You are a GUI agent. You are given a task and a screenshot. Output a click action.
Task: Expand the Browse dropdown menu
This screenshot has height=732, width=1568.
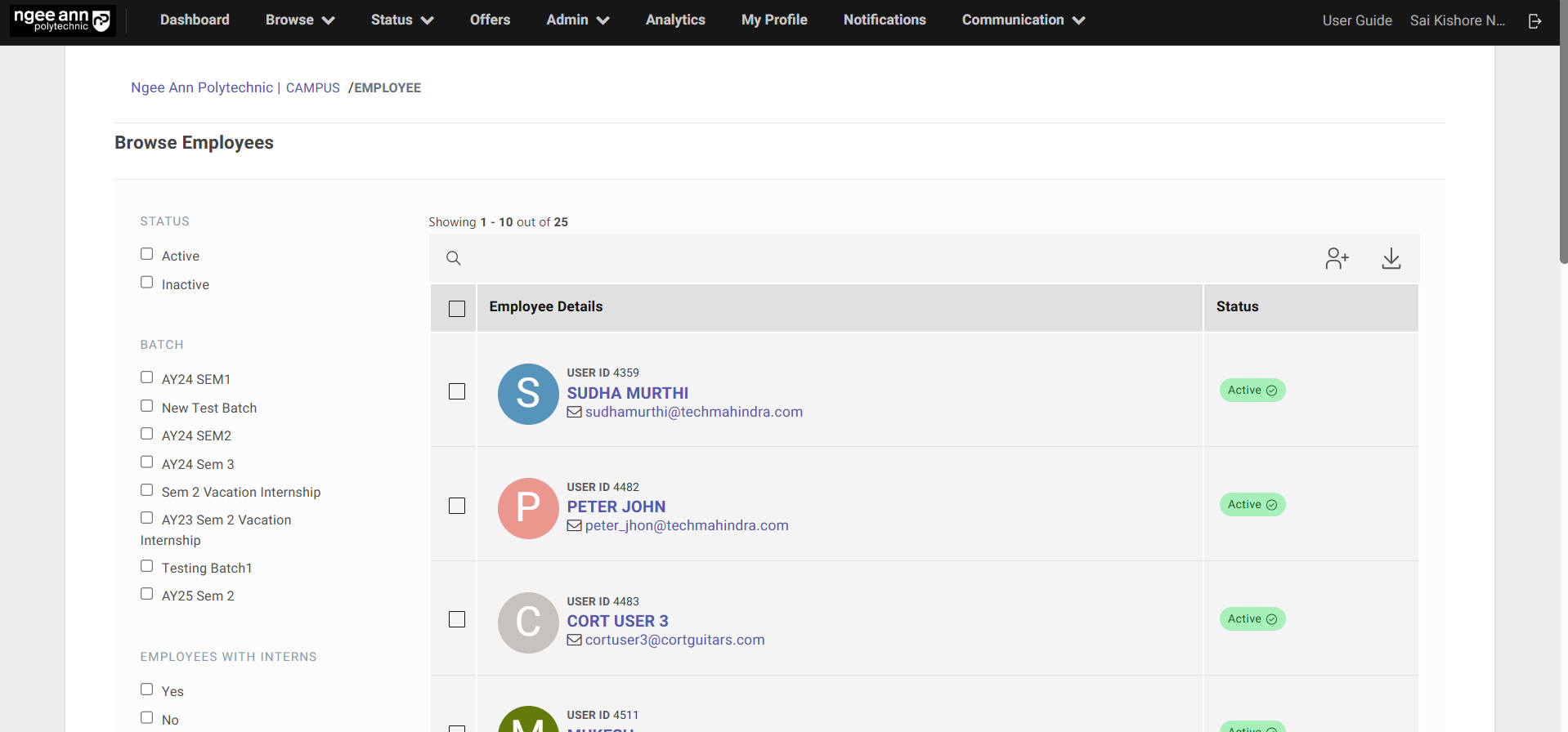point(299,20)
